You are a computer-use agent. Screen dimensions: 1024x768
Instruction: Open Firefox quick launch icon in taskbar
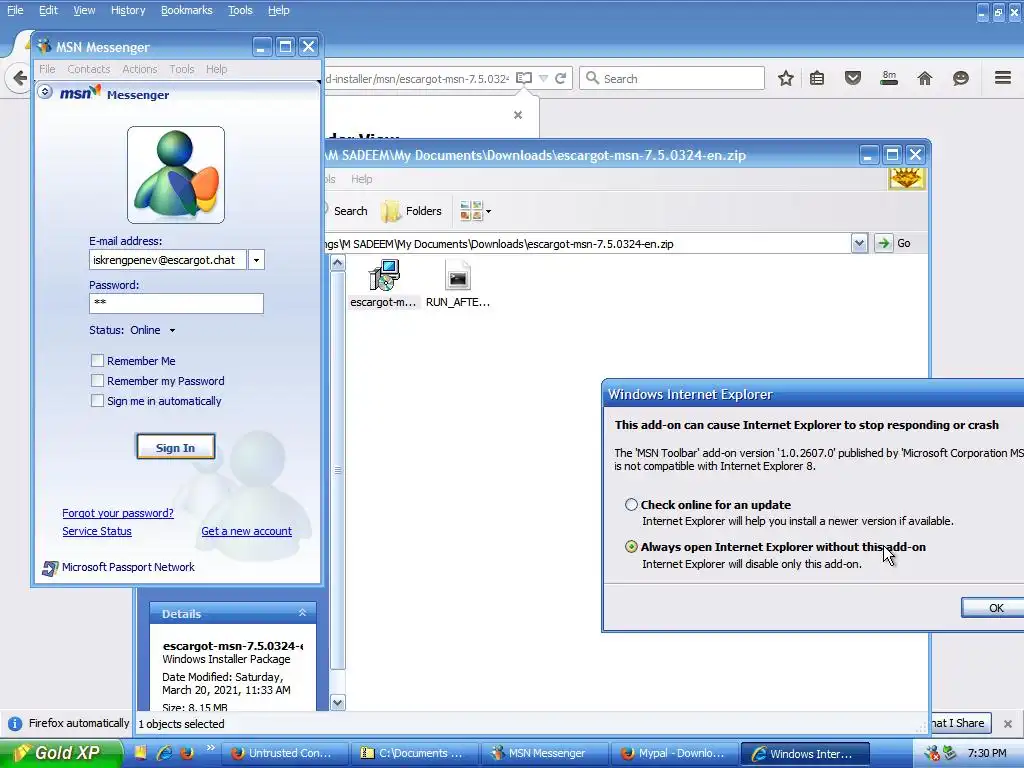[x=187, y=753]
